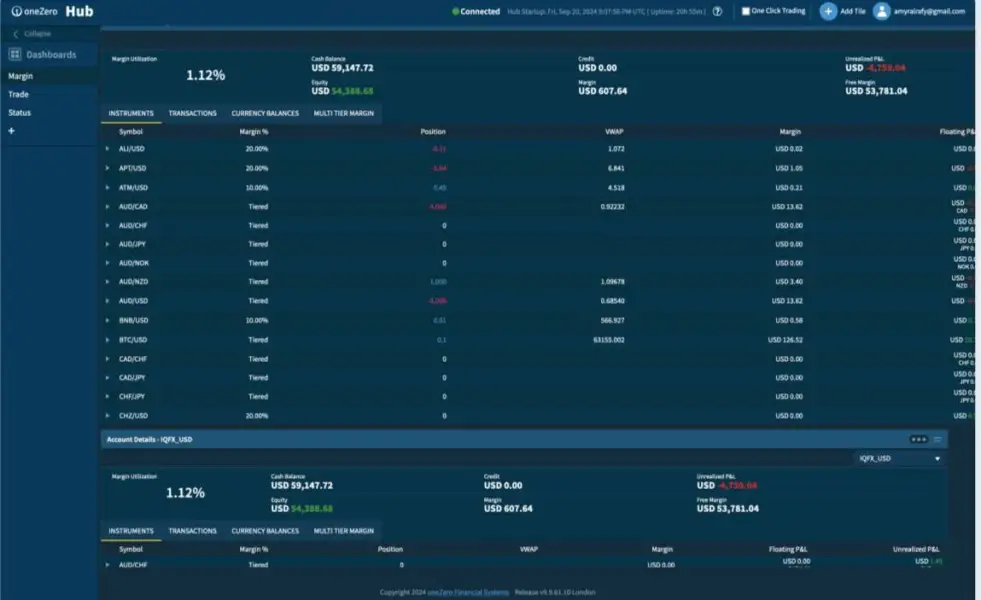Open the user profile avatar icon
The image size is (981, 600).
pos(882,11)
